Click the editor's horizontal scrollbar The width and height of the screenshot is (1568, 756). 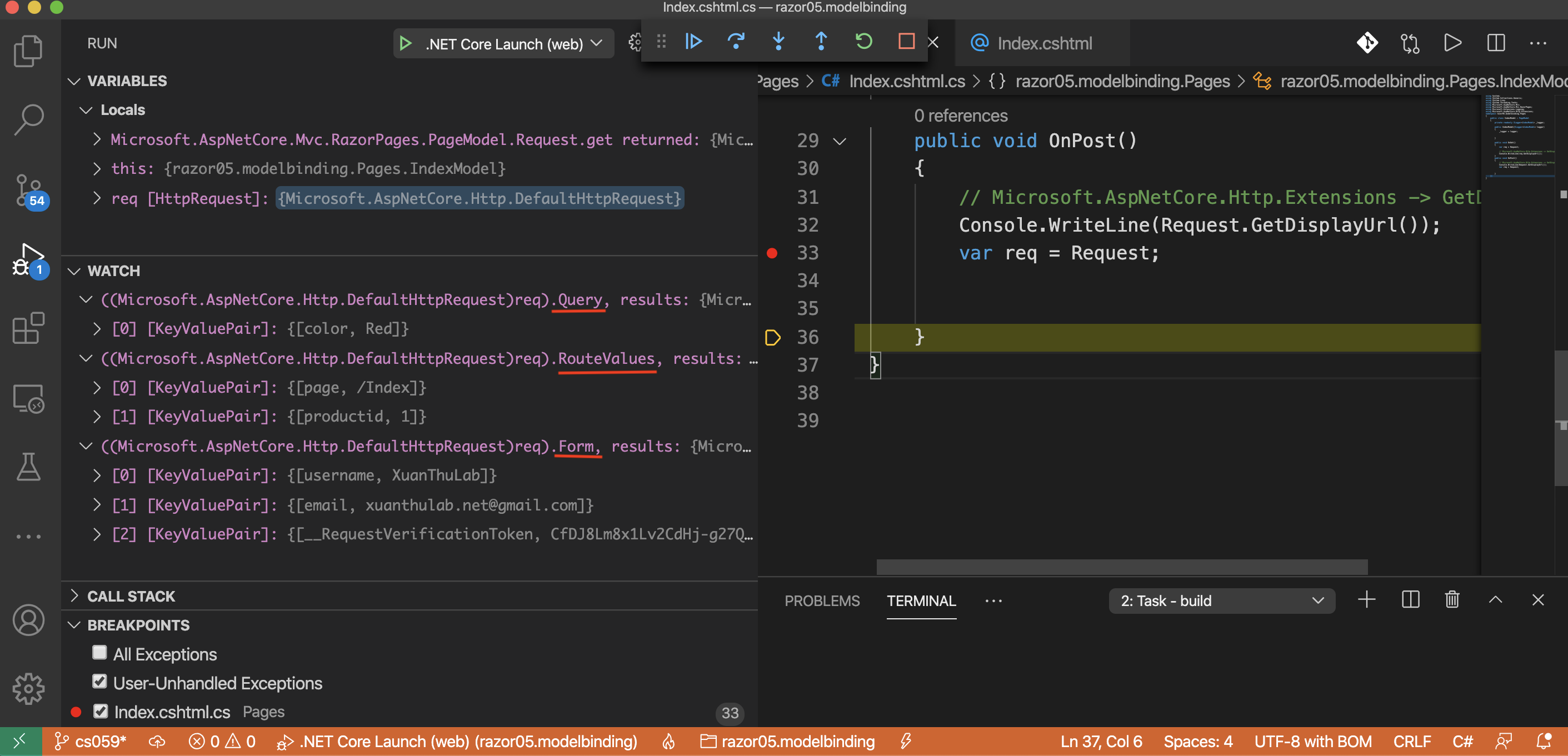tap(1121, 567)
